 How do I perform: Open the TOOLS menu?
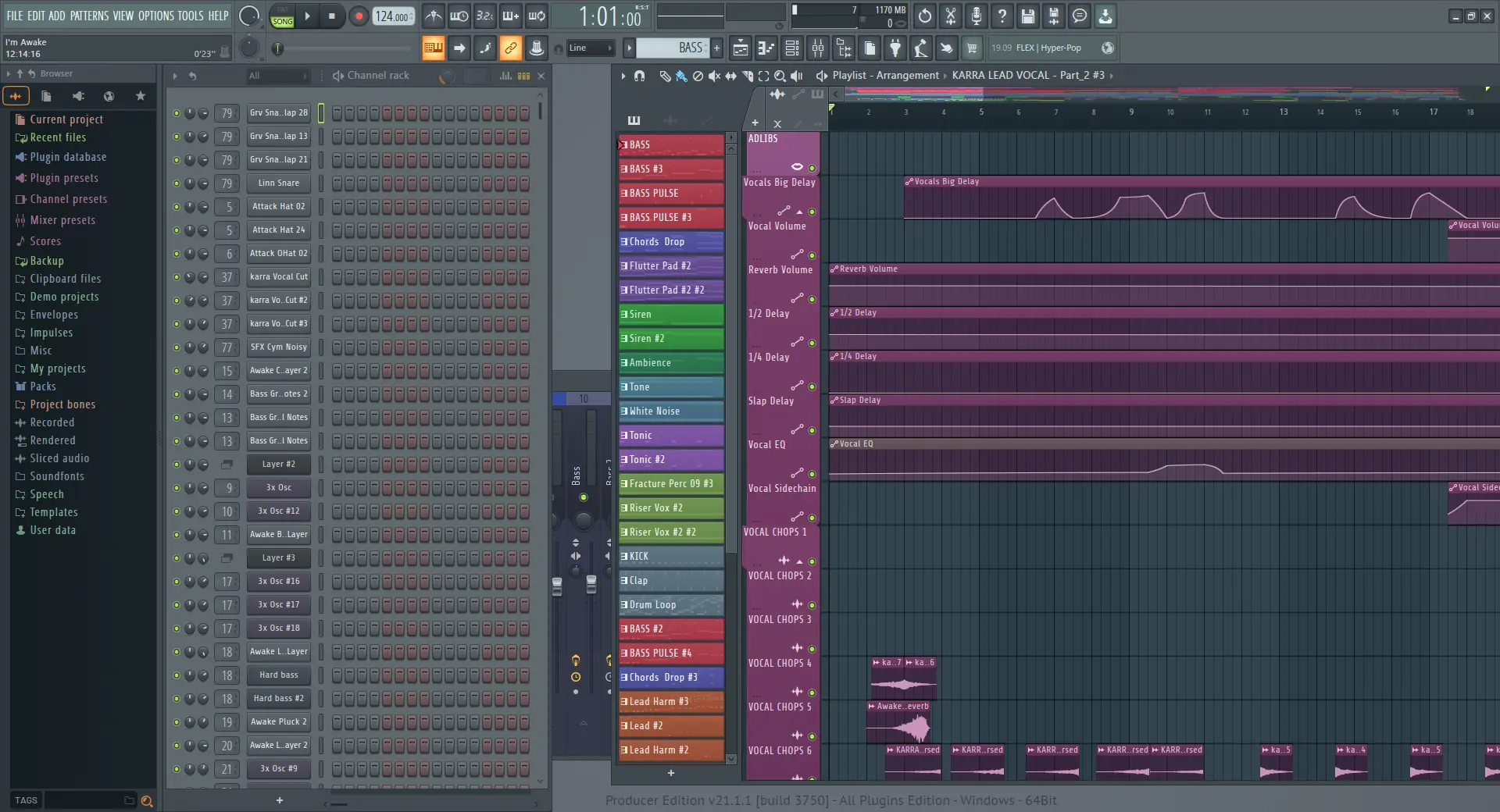click(191, 16)
